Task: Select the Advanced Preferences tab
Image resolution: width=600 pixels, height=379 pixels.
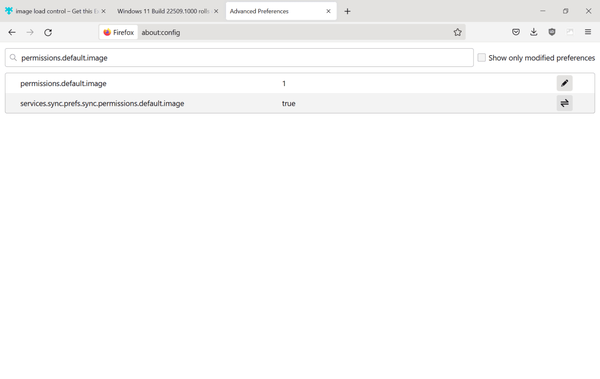Action: [281, 11]
